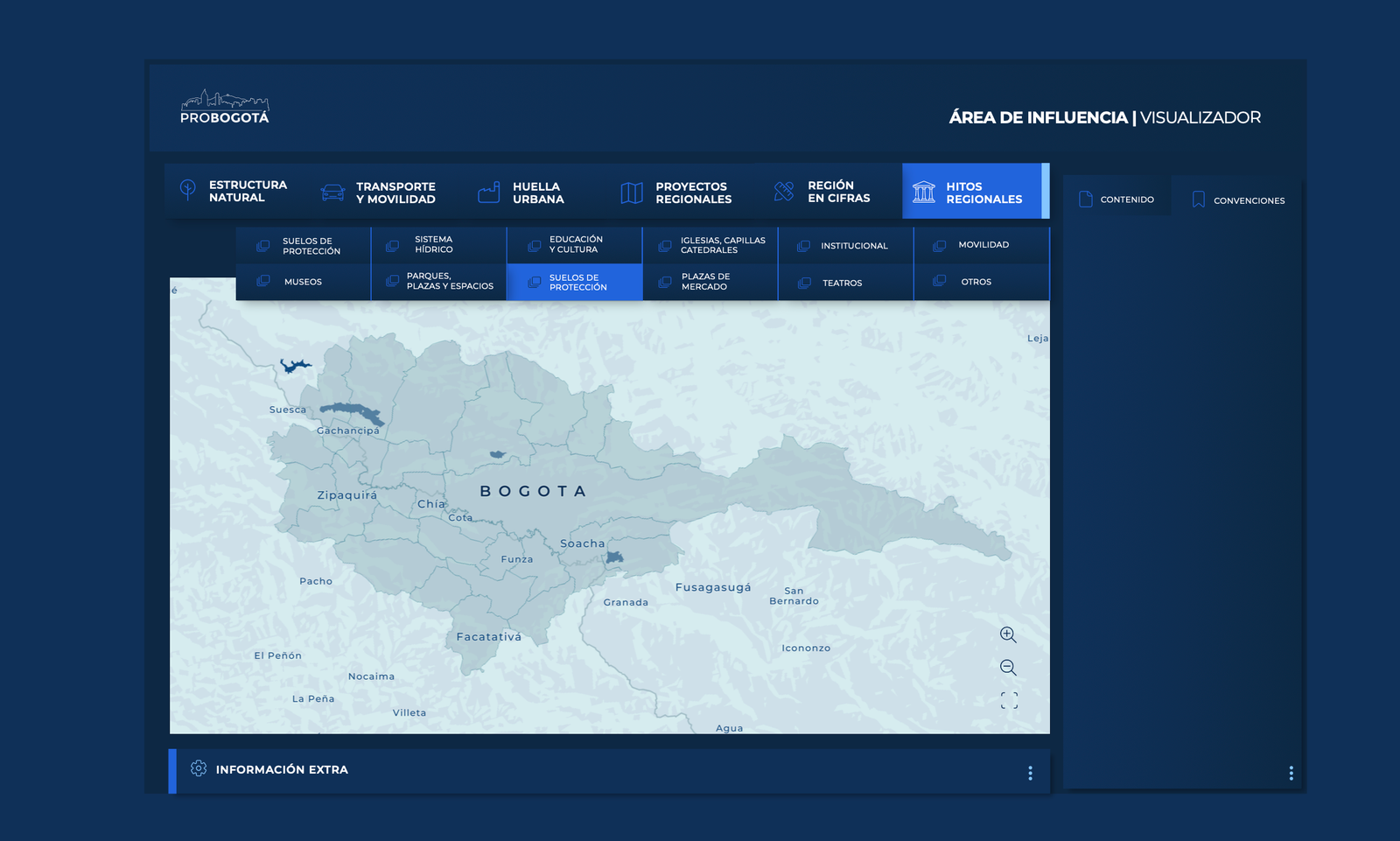Click the Cota label on the map
Screen dimensions: 1400x841
pos(460,518)
